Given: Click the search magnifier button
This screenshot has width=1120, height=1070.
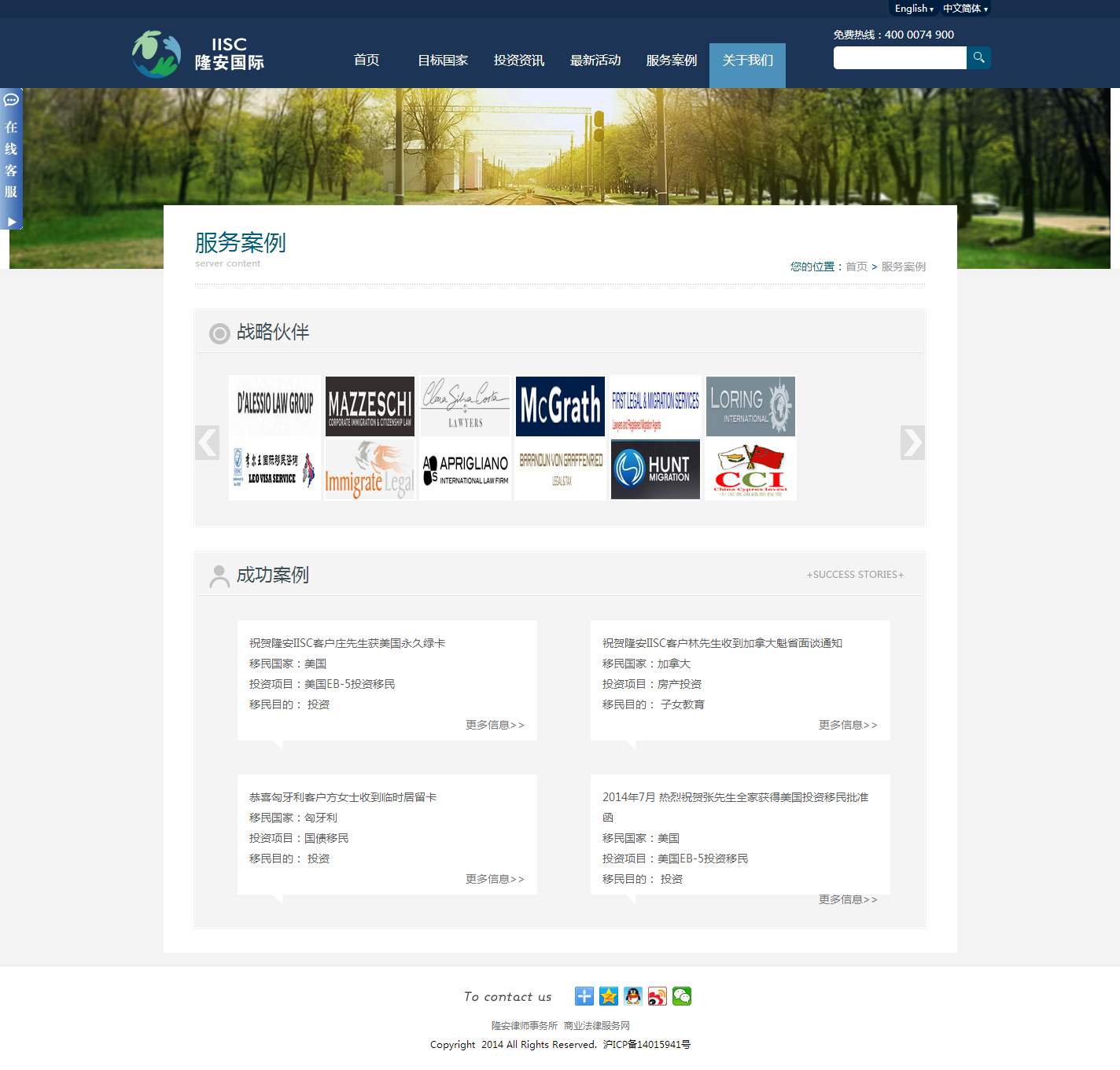Looking at the screenshot, I should (978, 57).
